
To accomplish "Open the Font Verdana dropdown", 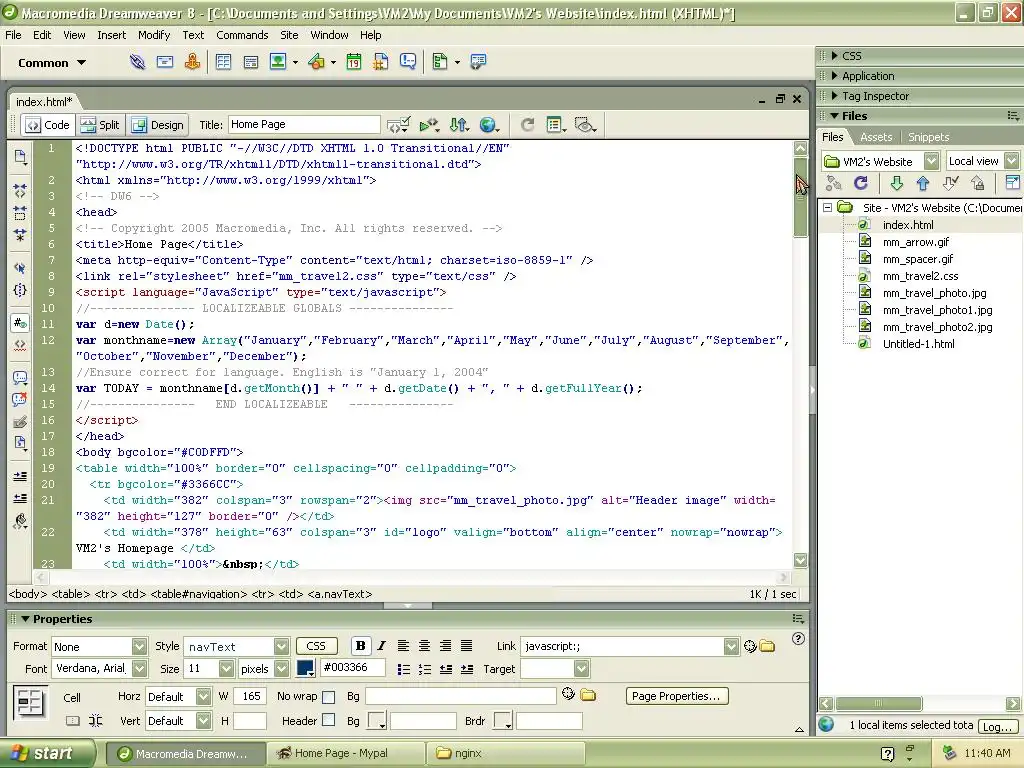I will (139, 669).
